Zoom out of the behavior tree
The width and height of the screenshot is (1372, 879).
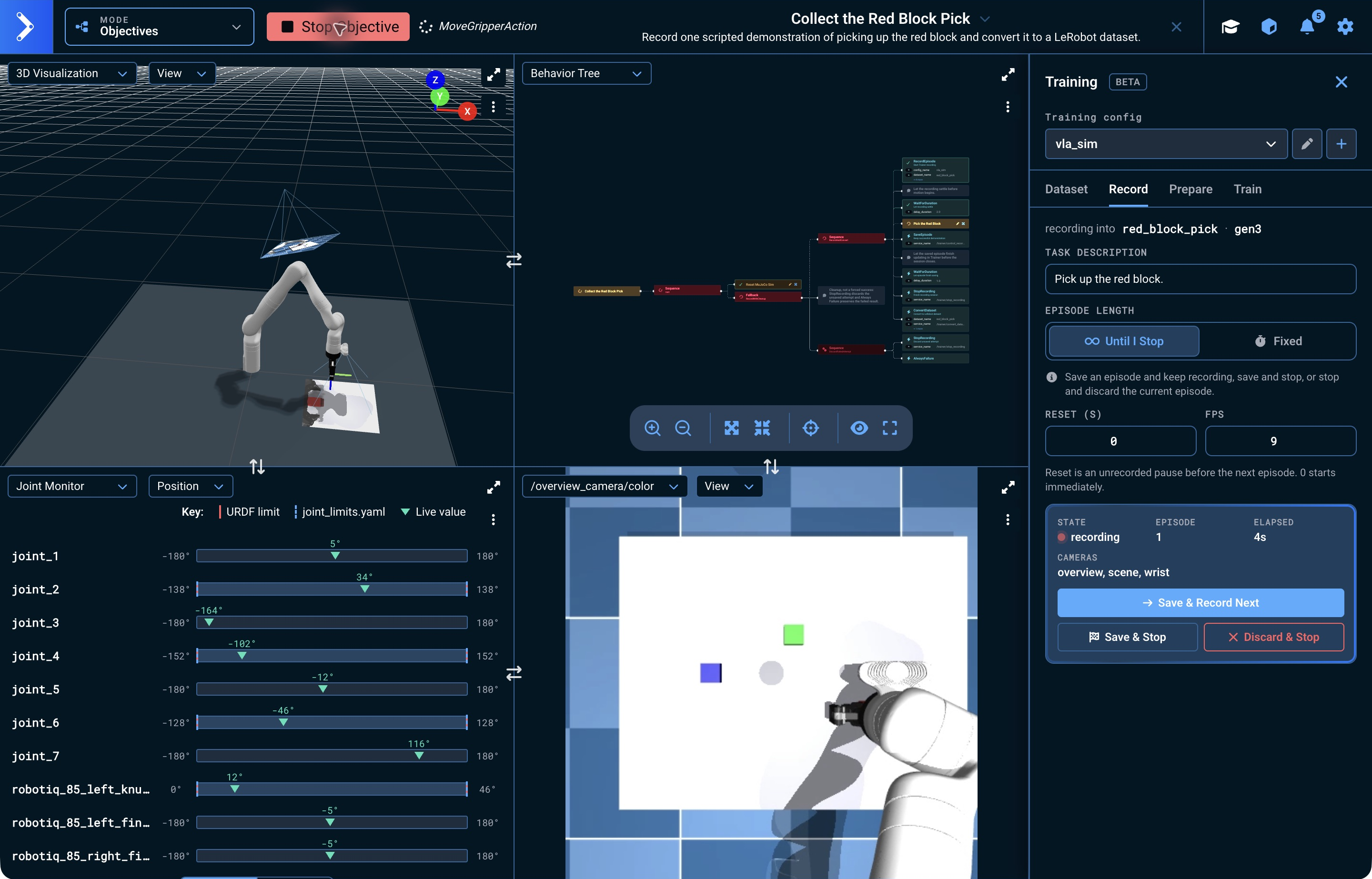(683, 428)
